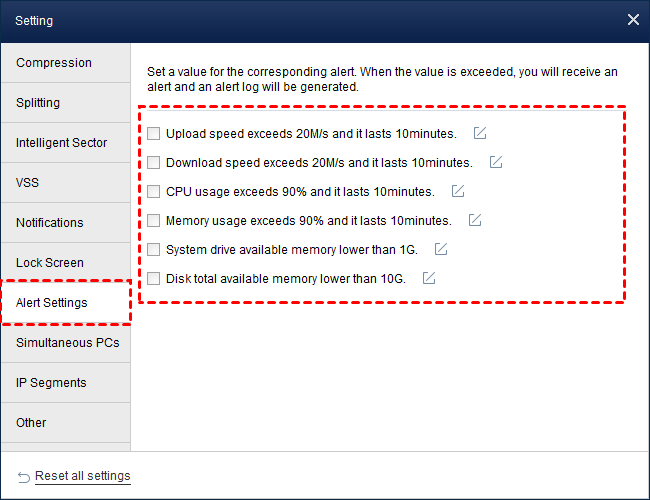Tick the Memory usage exceeds 90% checkbox

click(154, 220)
